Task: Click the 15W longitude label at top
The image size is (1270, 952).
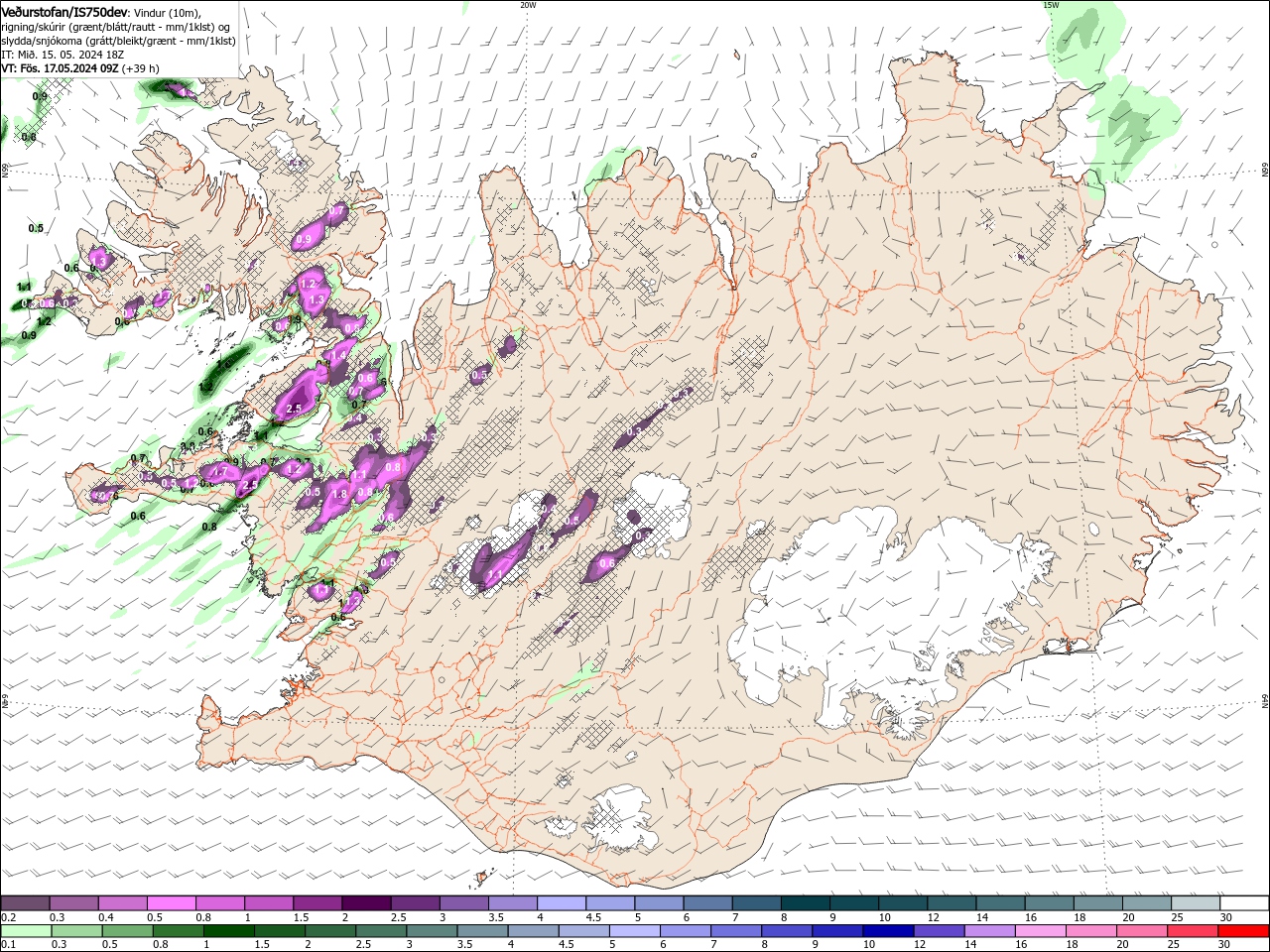Action: point(1051,5)
